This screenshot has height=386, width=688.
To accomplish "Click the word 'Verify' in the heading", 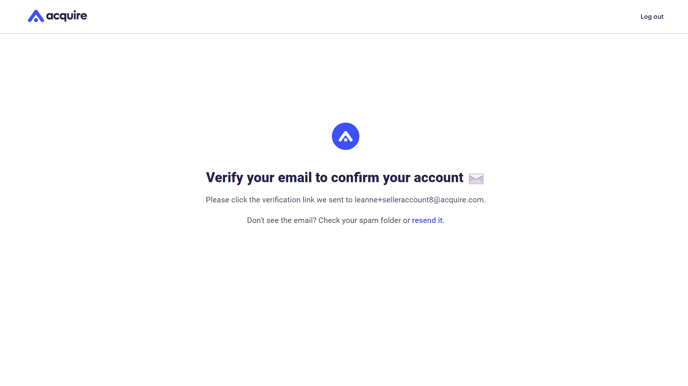I will coord(224,178).
